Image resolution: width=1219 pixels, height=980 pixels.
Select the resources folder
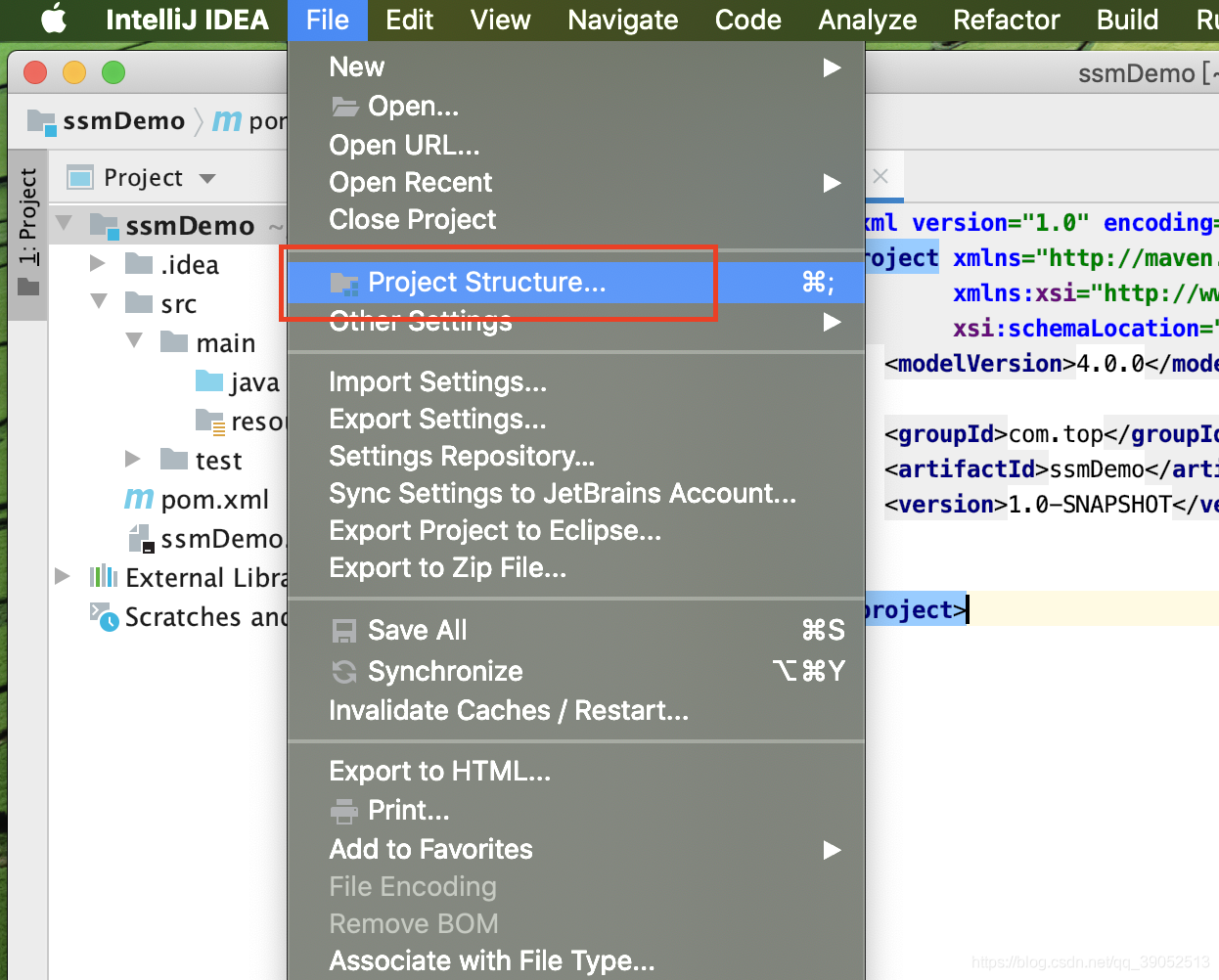(x=241, y=421)
